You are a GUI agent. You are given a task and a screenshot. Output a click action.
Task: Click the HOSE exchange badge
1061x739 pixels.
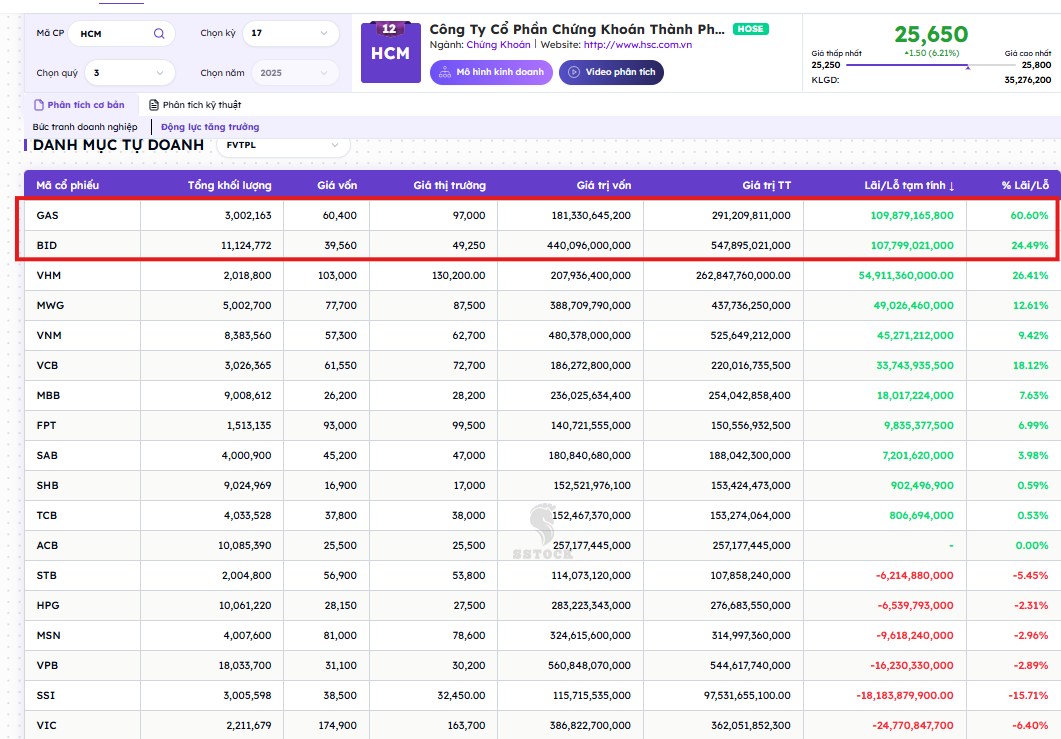tap(750, 29)
